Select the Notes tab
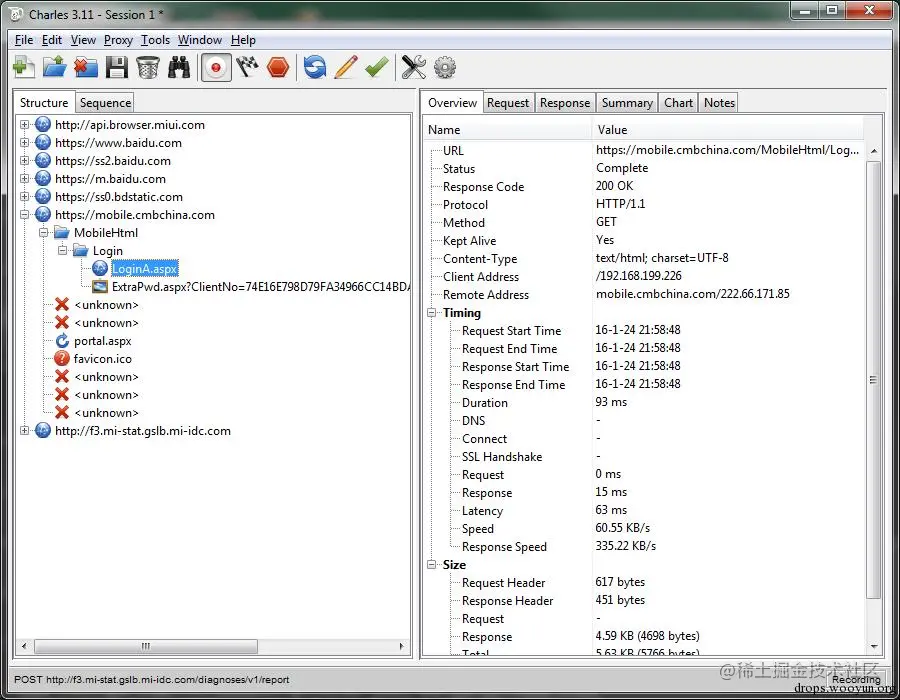Image resolution: width=900 pixels, height=700 pixels. pos(719,103)
